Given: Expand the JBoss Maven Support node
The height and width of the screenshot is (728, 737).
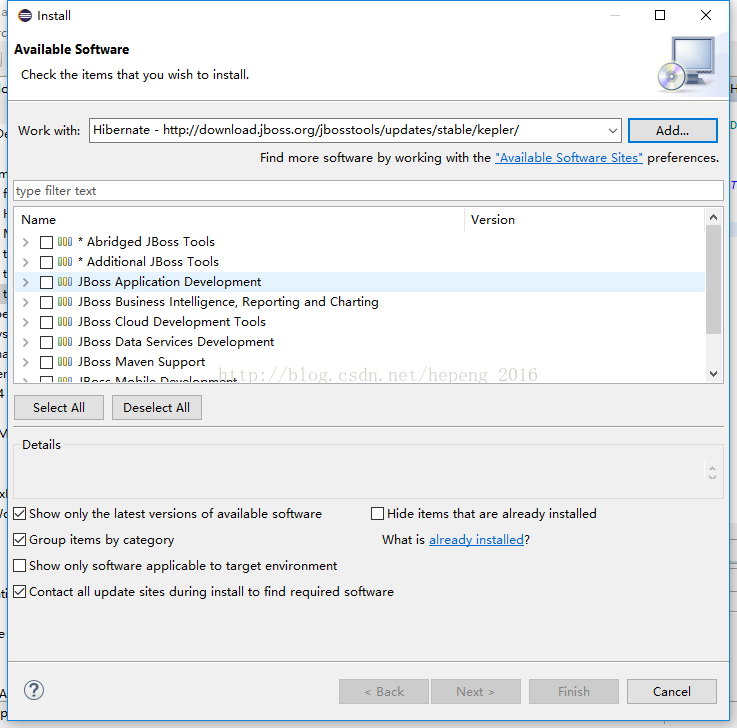Looking at the screenshot, I should tap(26, 362).
